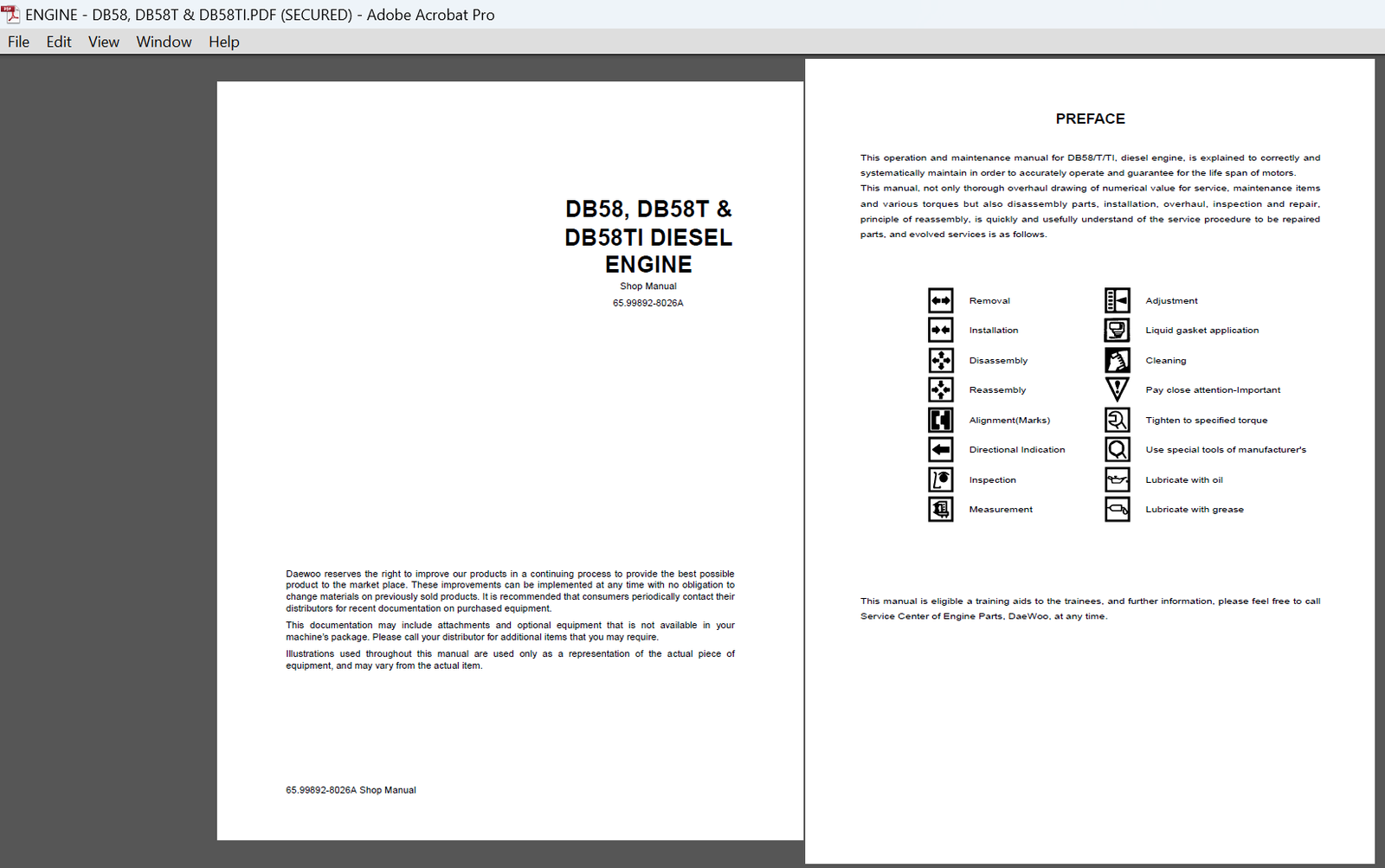Click the PREFACE heading
The image size is (1385, 868).
coord(1090,119)
